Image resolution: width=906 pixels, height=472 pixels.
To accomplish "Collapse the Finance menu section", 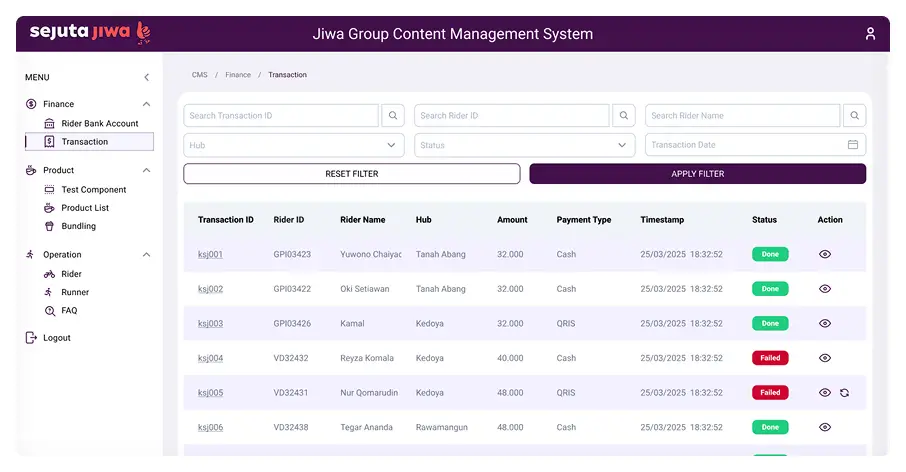I will [x=146, y=104].
